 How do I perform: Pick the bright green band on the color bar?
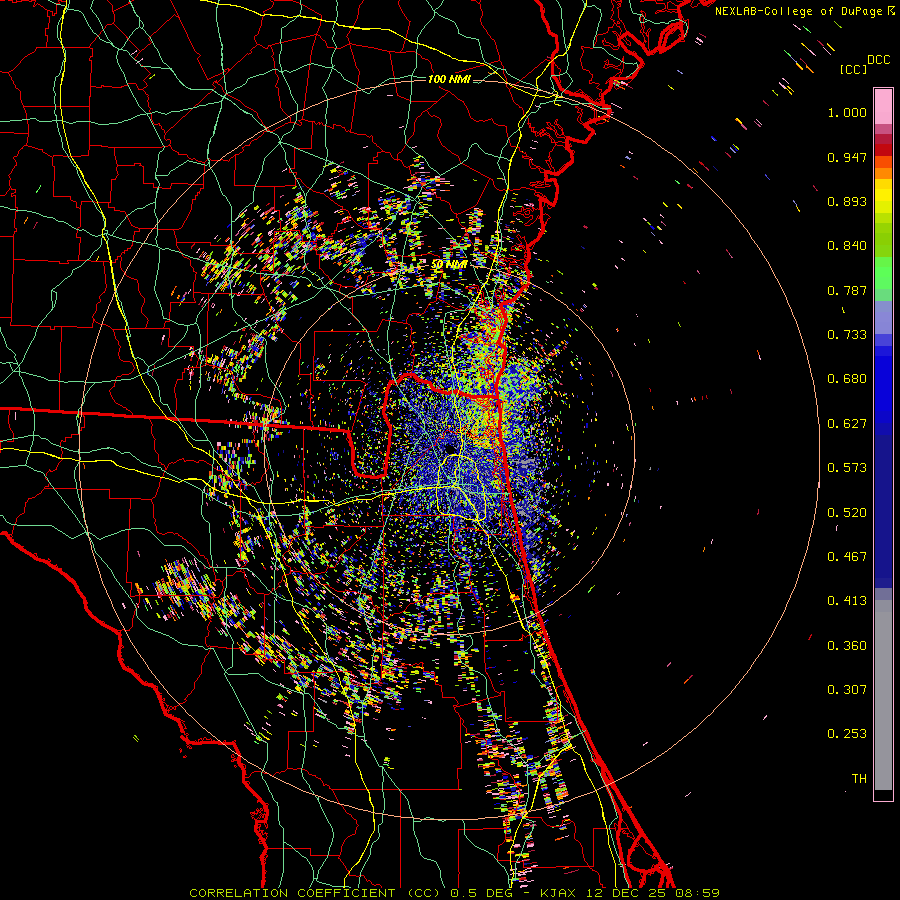(883, 273)
